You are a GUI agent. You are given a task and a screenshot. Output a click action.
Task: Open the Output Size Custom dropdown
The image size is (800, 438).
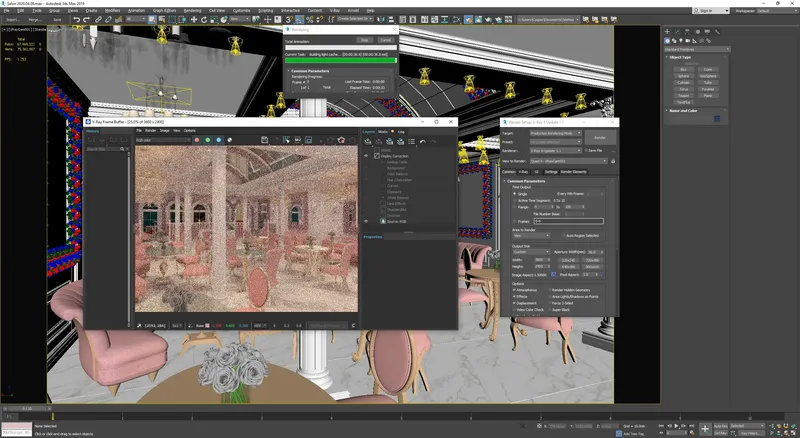tap(531, 252)
